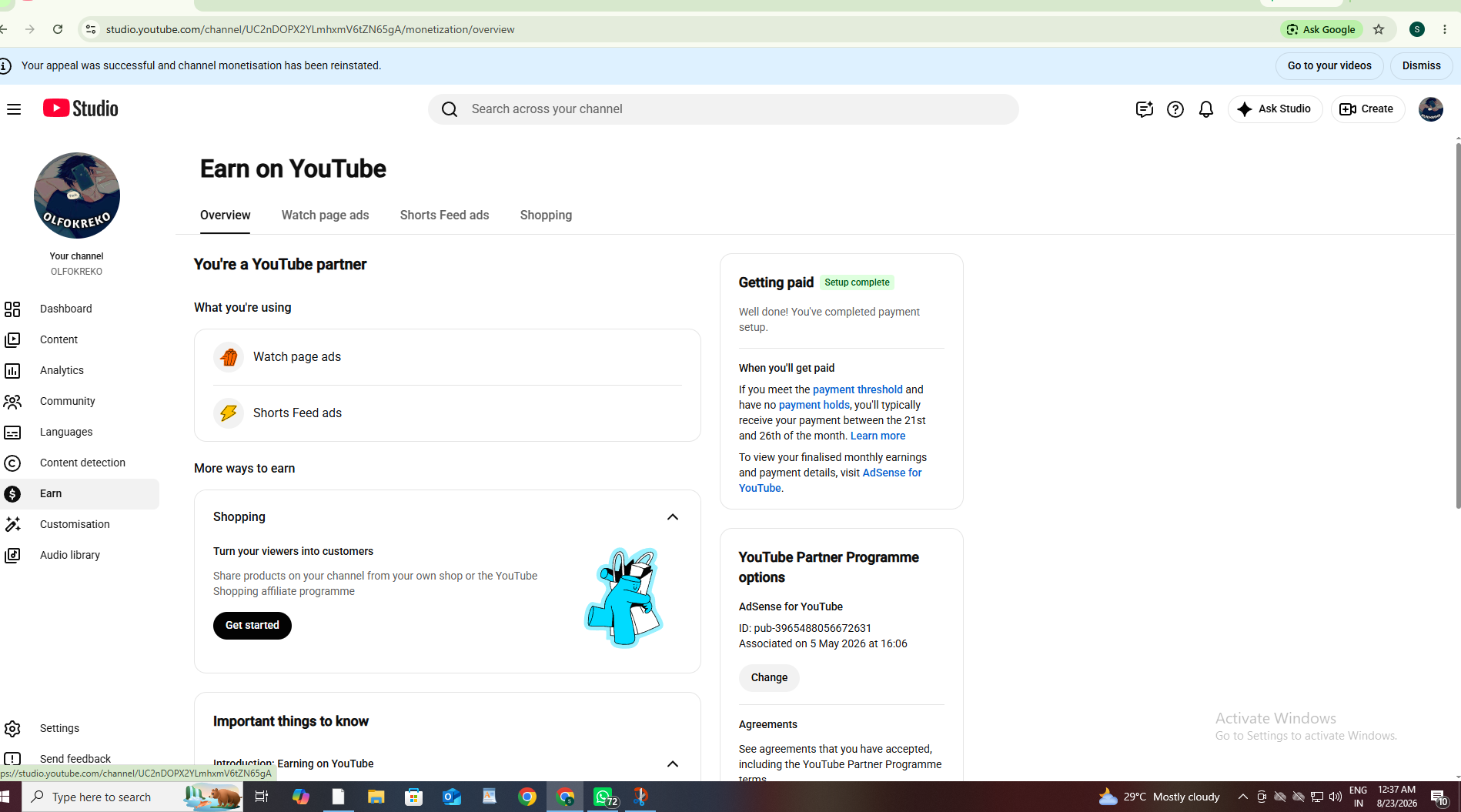Click the AdSense publisher ID text
1461x812 pixels.
[805, 628]
